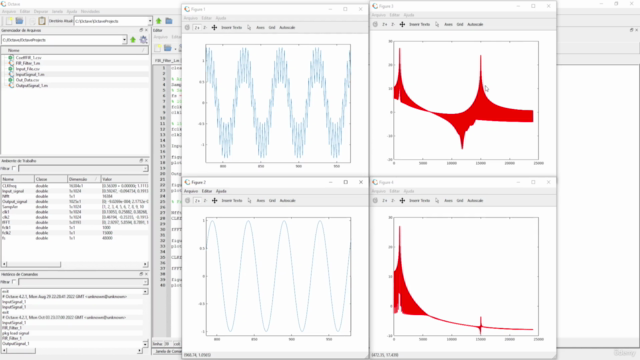Click rotate tool in Figure 1 toolbar
The image size is (640, 360).
(x=187, y=27)
